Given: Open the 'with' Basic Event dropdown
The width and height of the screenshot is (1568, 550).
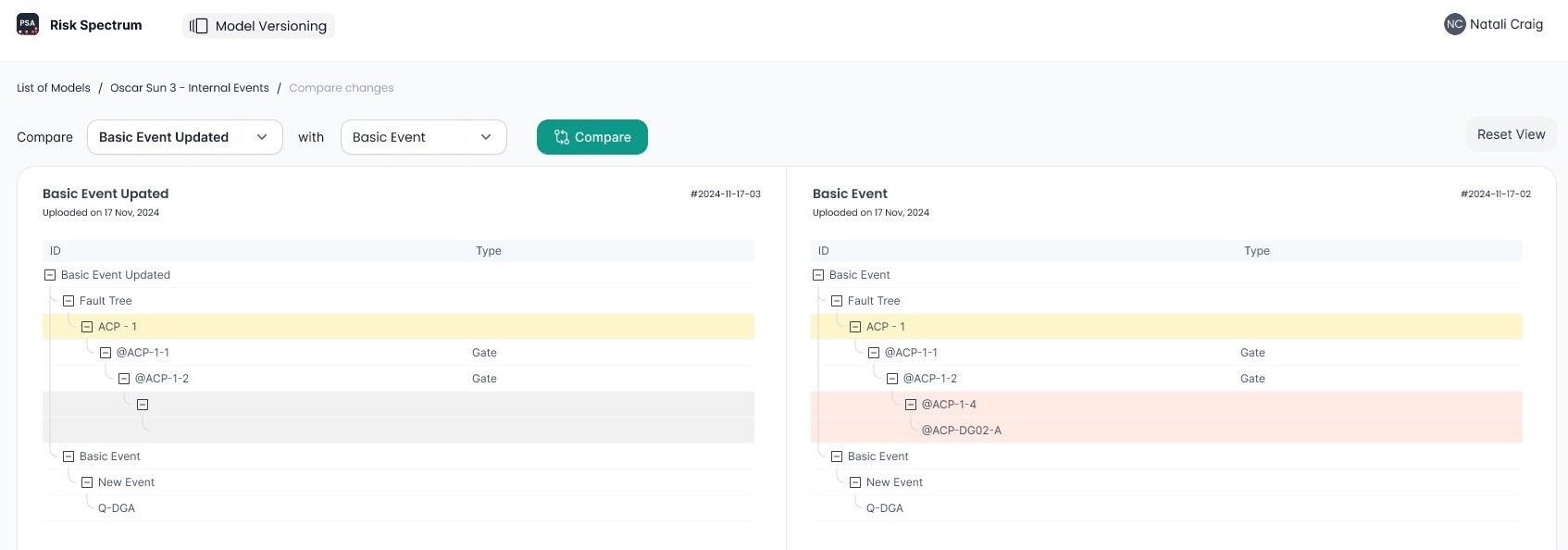Looking at the screenshot, I should (423, 137).
